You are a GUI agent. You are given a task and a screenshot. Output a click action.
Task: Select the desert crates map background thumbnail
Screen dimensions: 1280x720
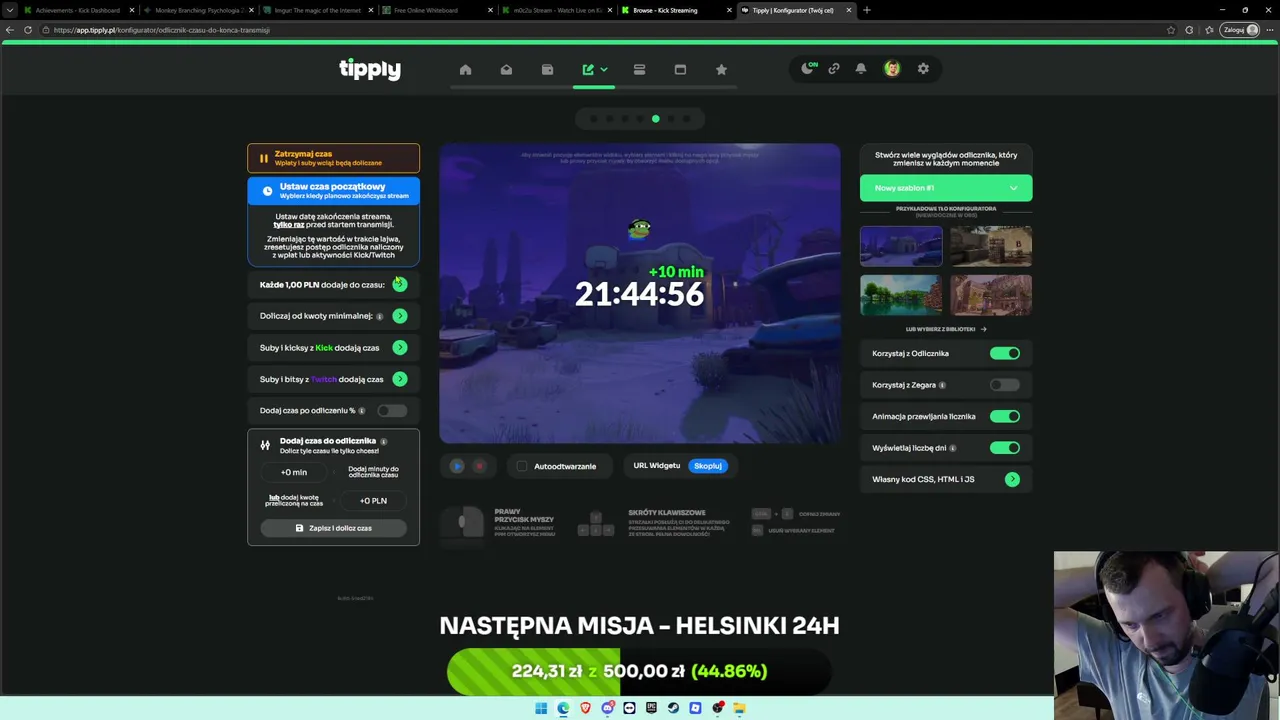pyautogui.click(x=991, y=246)
